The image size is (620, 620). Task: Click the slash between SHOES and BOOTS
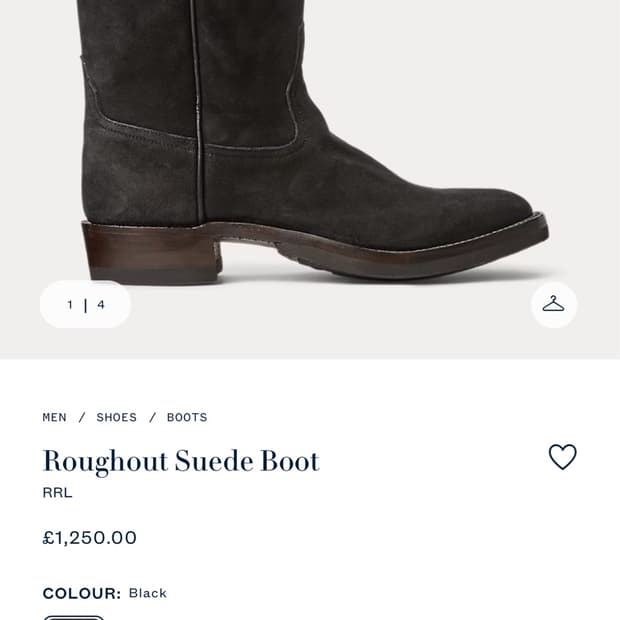[152, 417]
